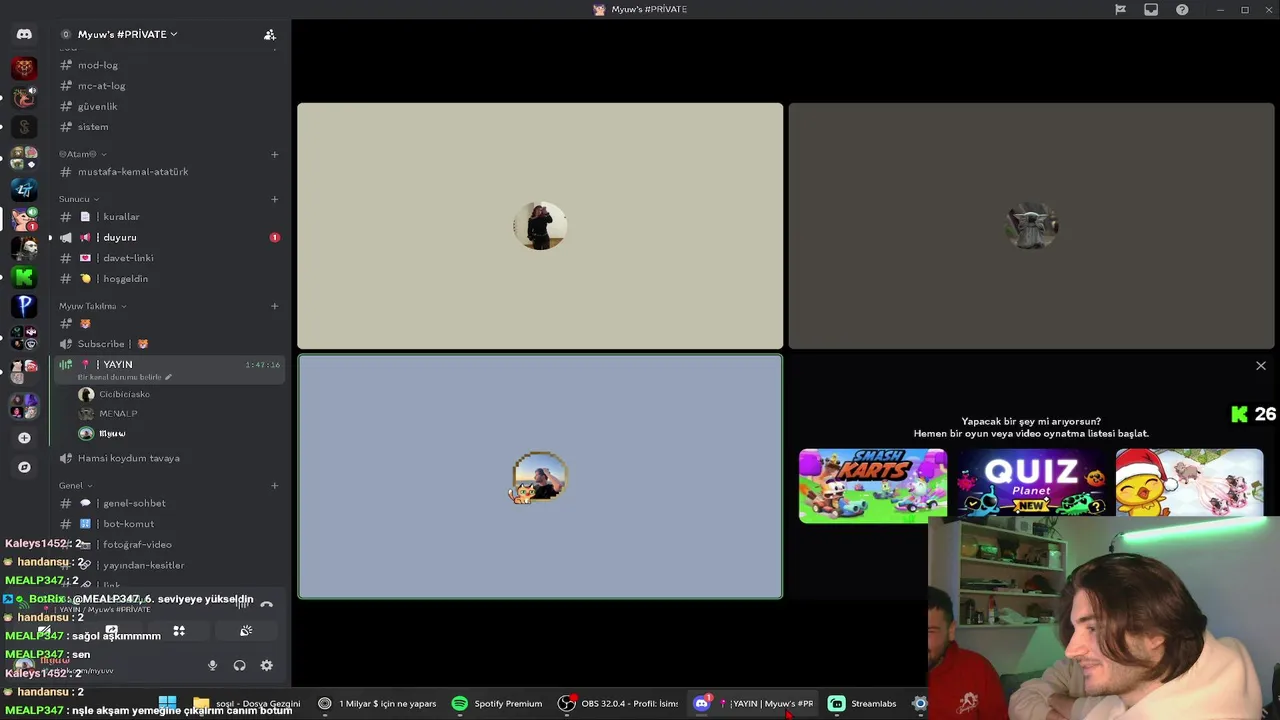Screen dimensions: 1280x720
Task: Launch the Quiz Planet activity thumbnail
Action: click(1031, 485)
